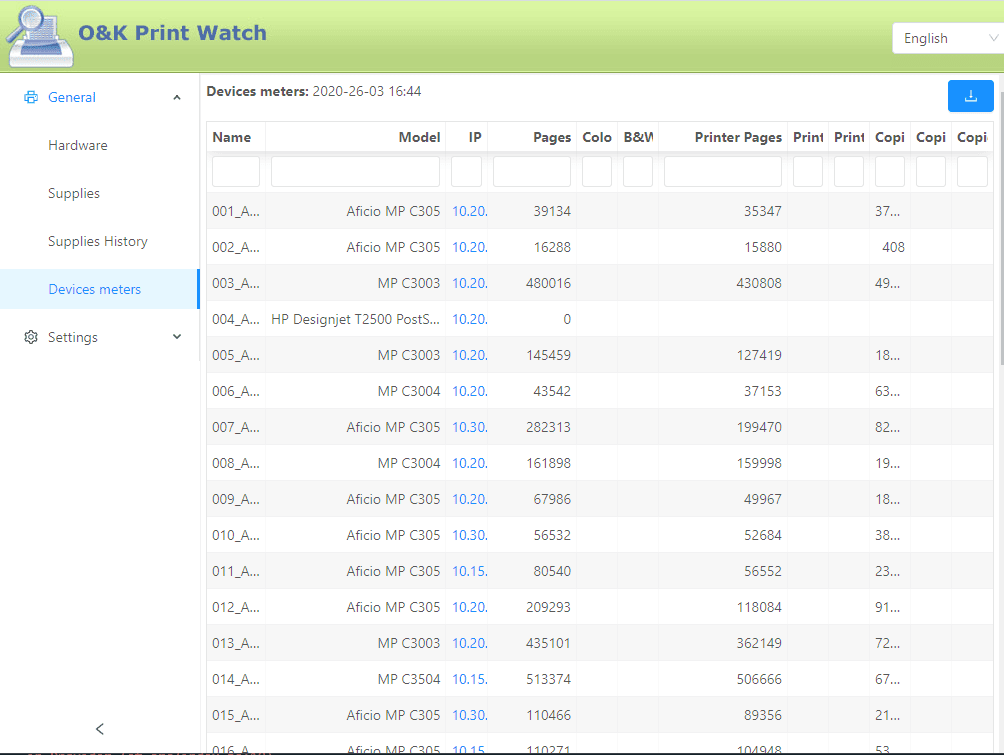Viewport: 1004px width, 755px height.
Task: Click pages value 39134
Action: click(552, 211)
